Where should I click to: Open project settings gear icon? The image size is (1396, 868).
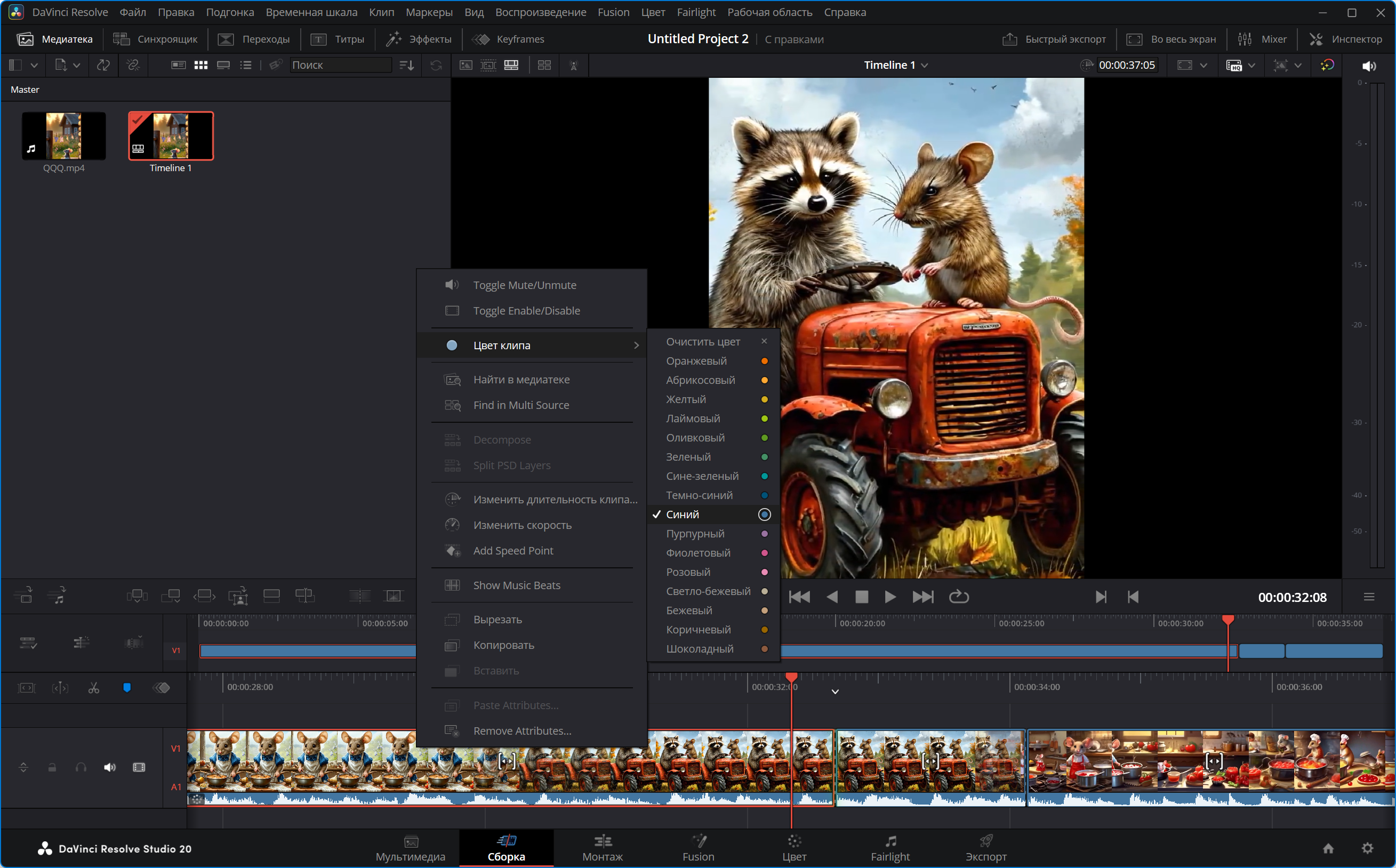click(1367, 848)
